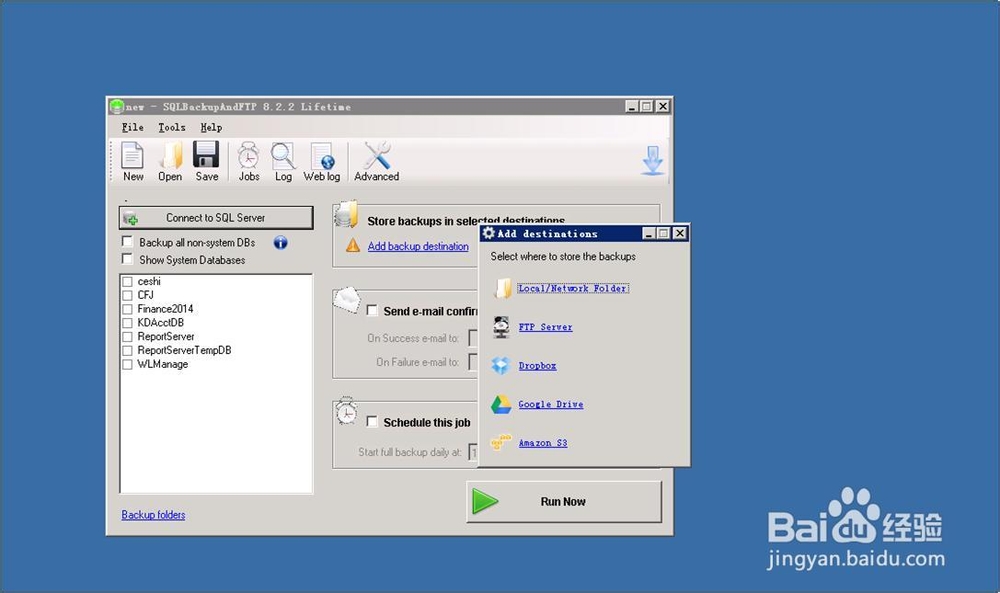Open the Tools menu

[x=172, y=128]
